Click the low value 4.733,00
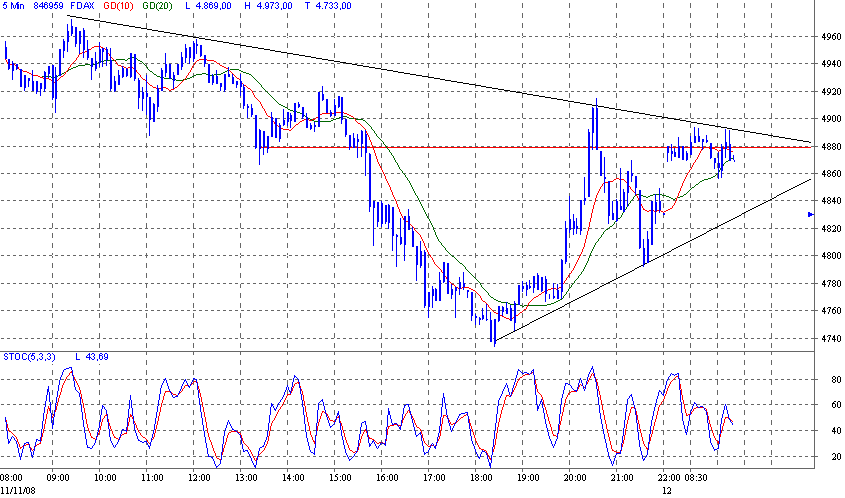Viewport: 845px width, 498px height. coord(333,6)
